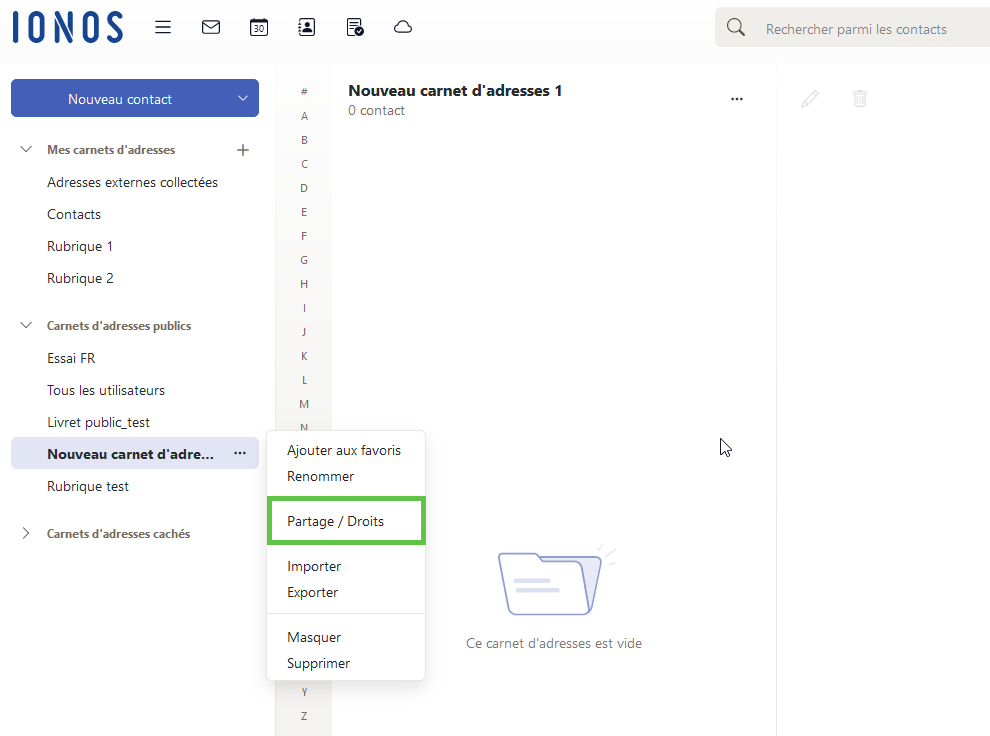Screen dimensions: 990x736
Task: Click the ellipsis next to Nouveau carnet d'adre...
Action: [240, 453]
